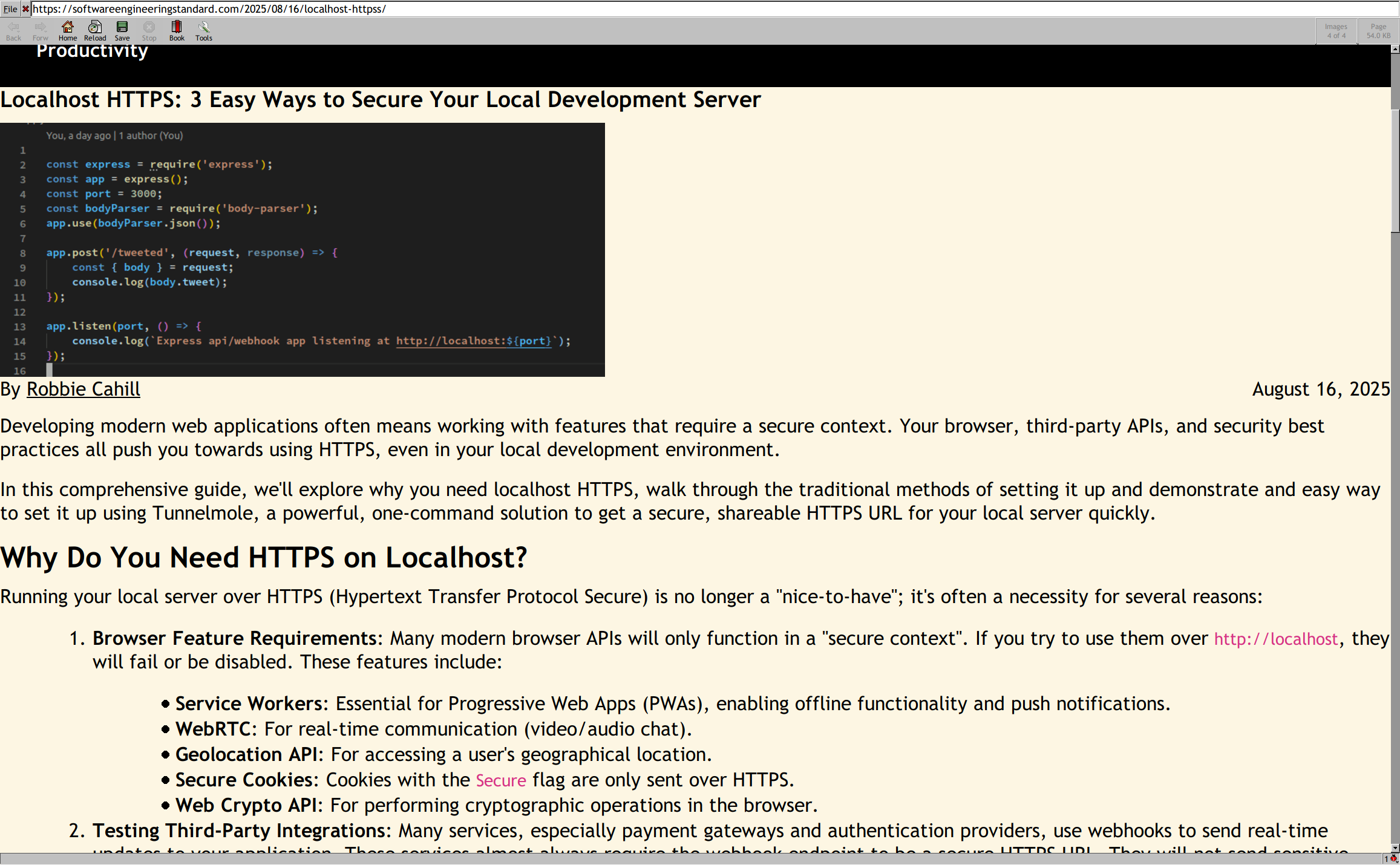Reload the current page
Image resolution: width=1400 pixels, height=865 pixels.
[95, 30]
